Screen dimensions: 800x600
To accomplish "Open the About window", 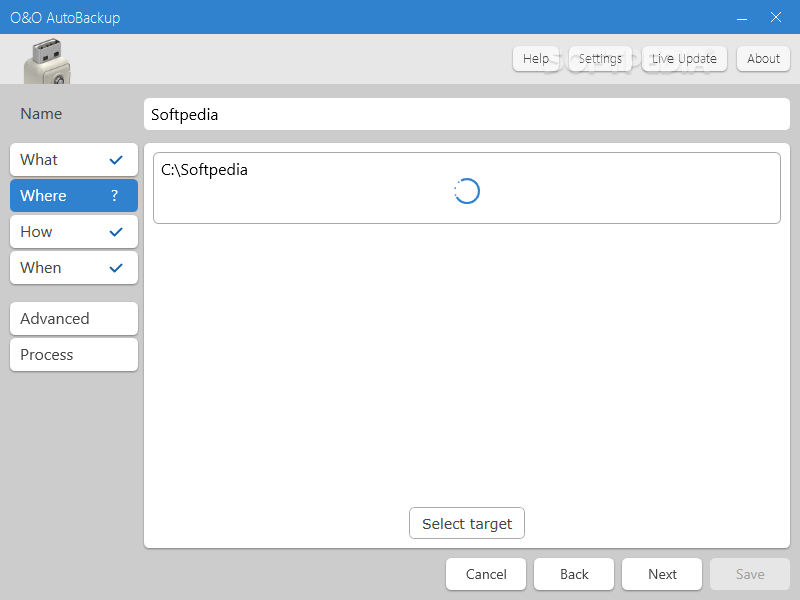I will click(763, 59).
